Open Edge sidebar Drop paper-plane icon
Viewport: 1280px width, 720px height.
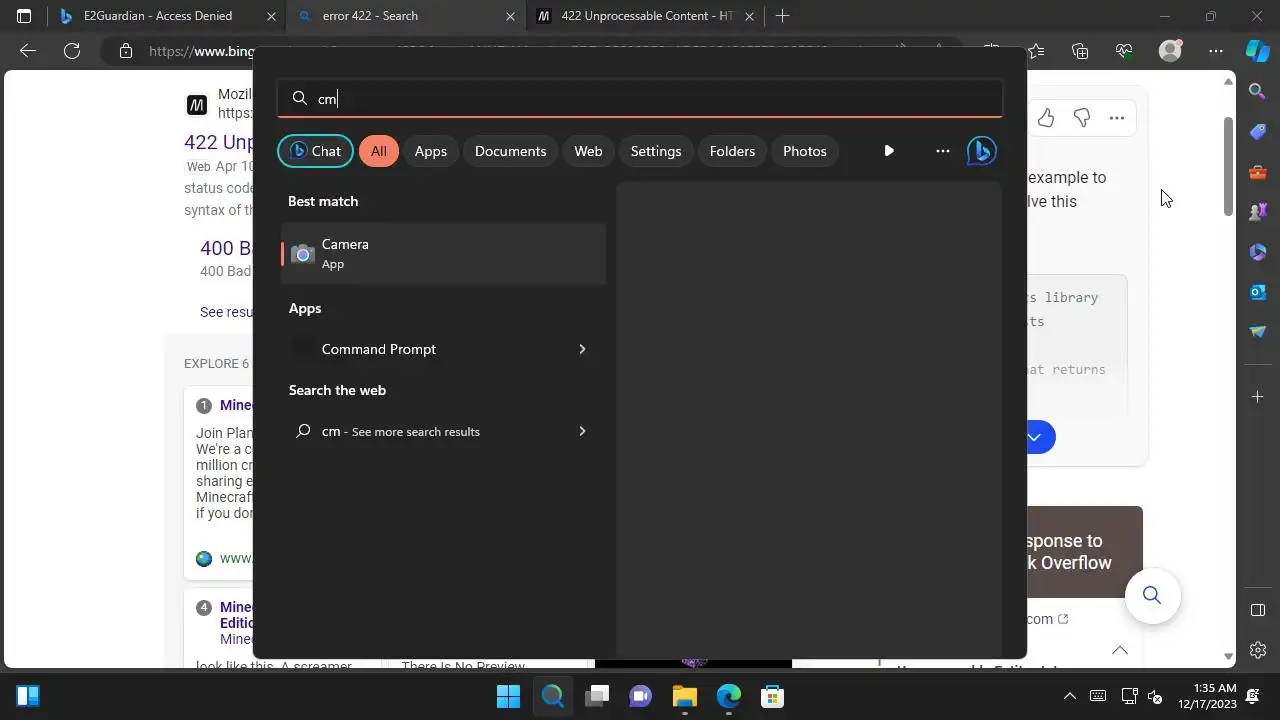(1258, 331)
